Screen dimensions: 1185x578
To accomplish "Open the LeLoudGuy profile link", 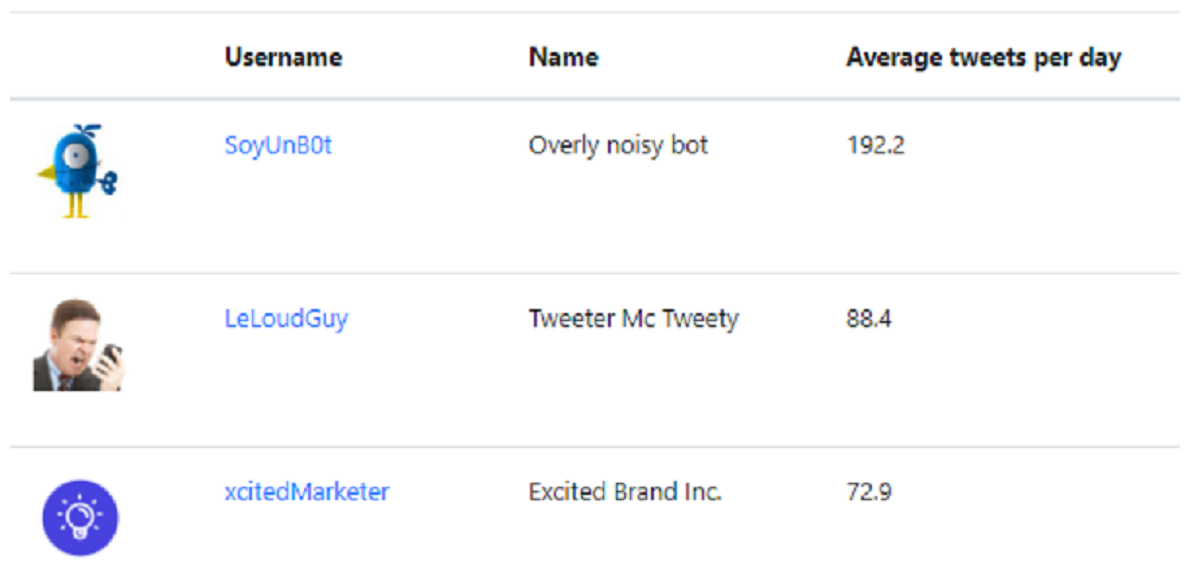I will (286, 319).
